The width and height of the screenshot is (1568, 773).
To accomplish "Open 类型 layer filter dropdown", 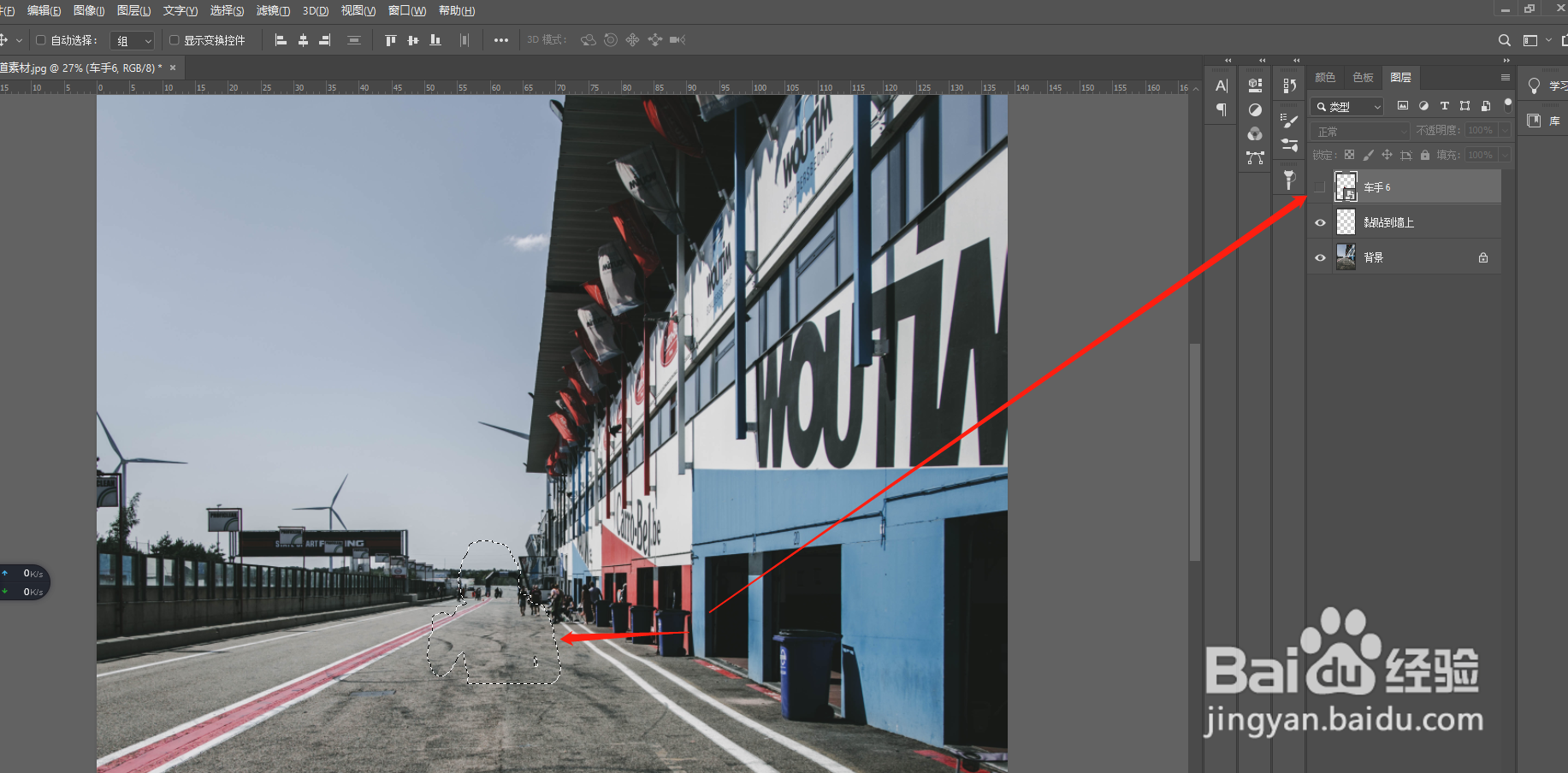I will (x=1347, y=106).
